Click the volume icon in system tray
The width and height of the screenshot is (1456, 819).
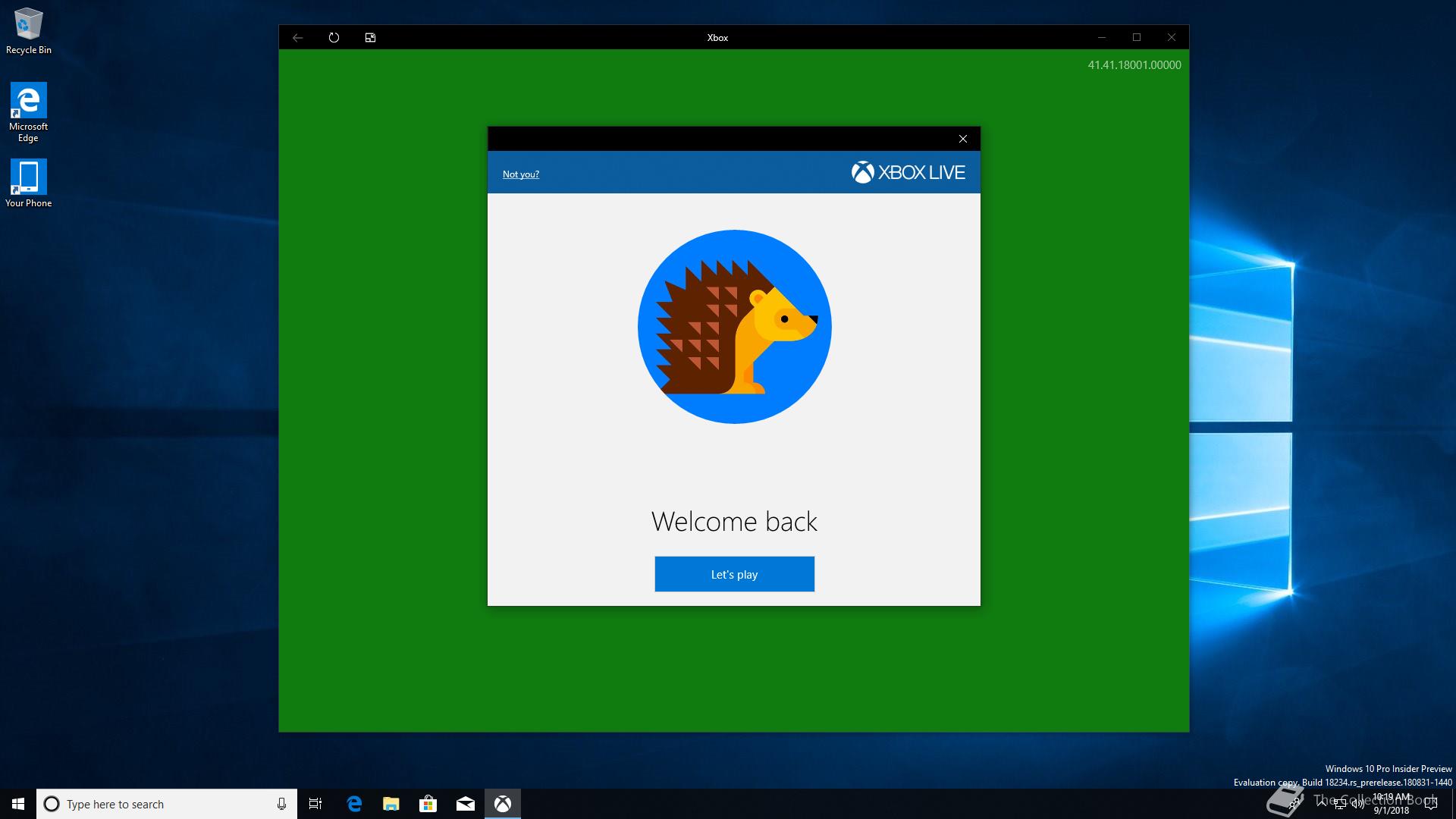point(1357,804)
